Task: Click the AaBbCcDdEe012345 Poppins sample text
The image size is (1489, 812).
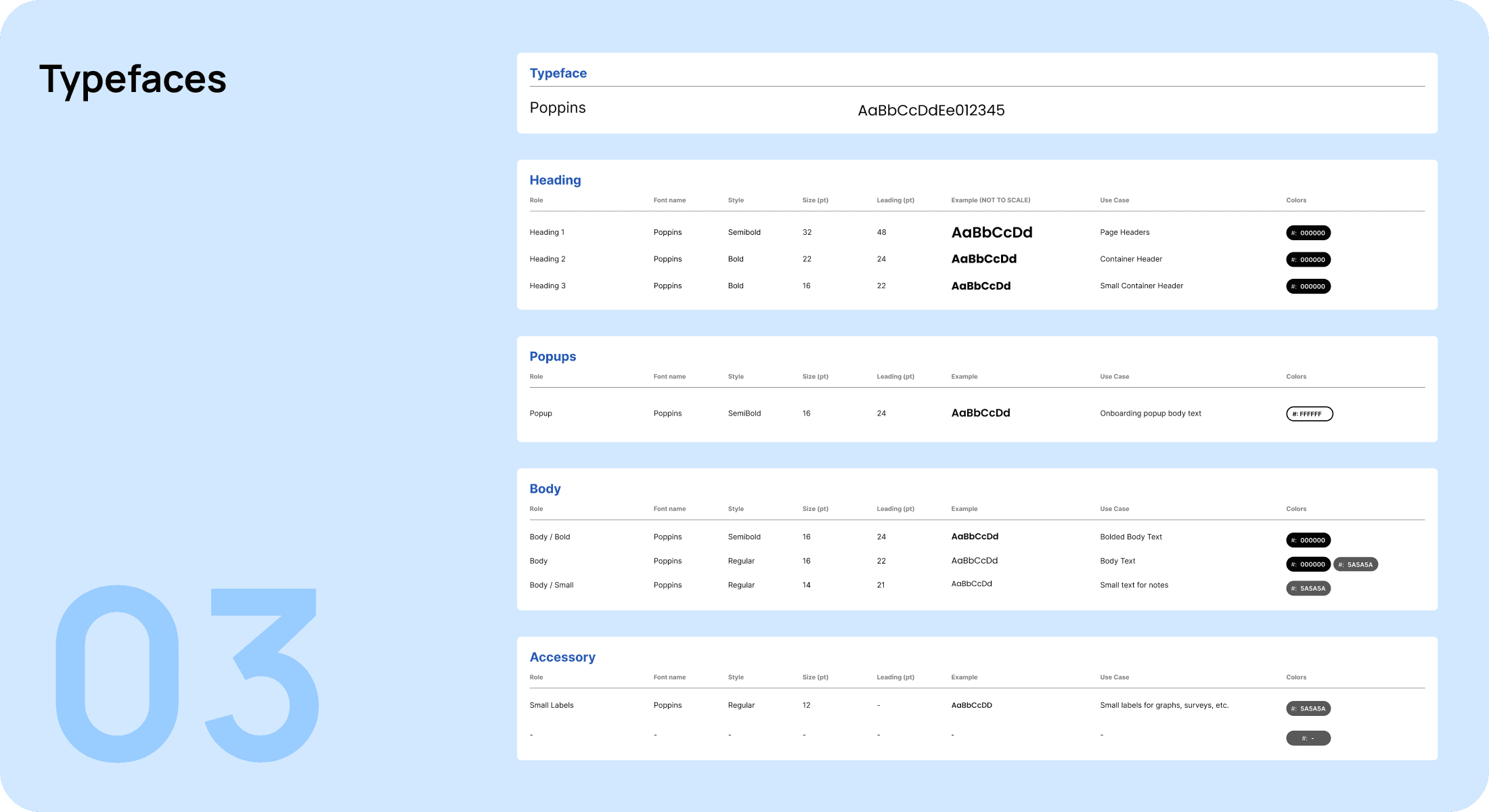Action: tap(931, 110)
